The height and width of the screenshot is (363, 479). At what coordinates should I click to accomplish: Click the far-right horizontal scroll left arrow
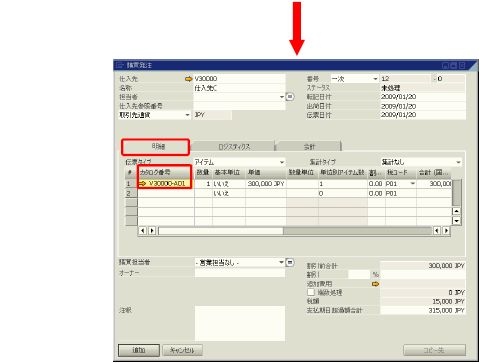437,230
